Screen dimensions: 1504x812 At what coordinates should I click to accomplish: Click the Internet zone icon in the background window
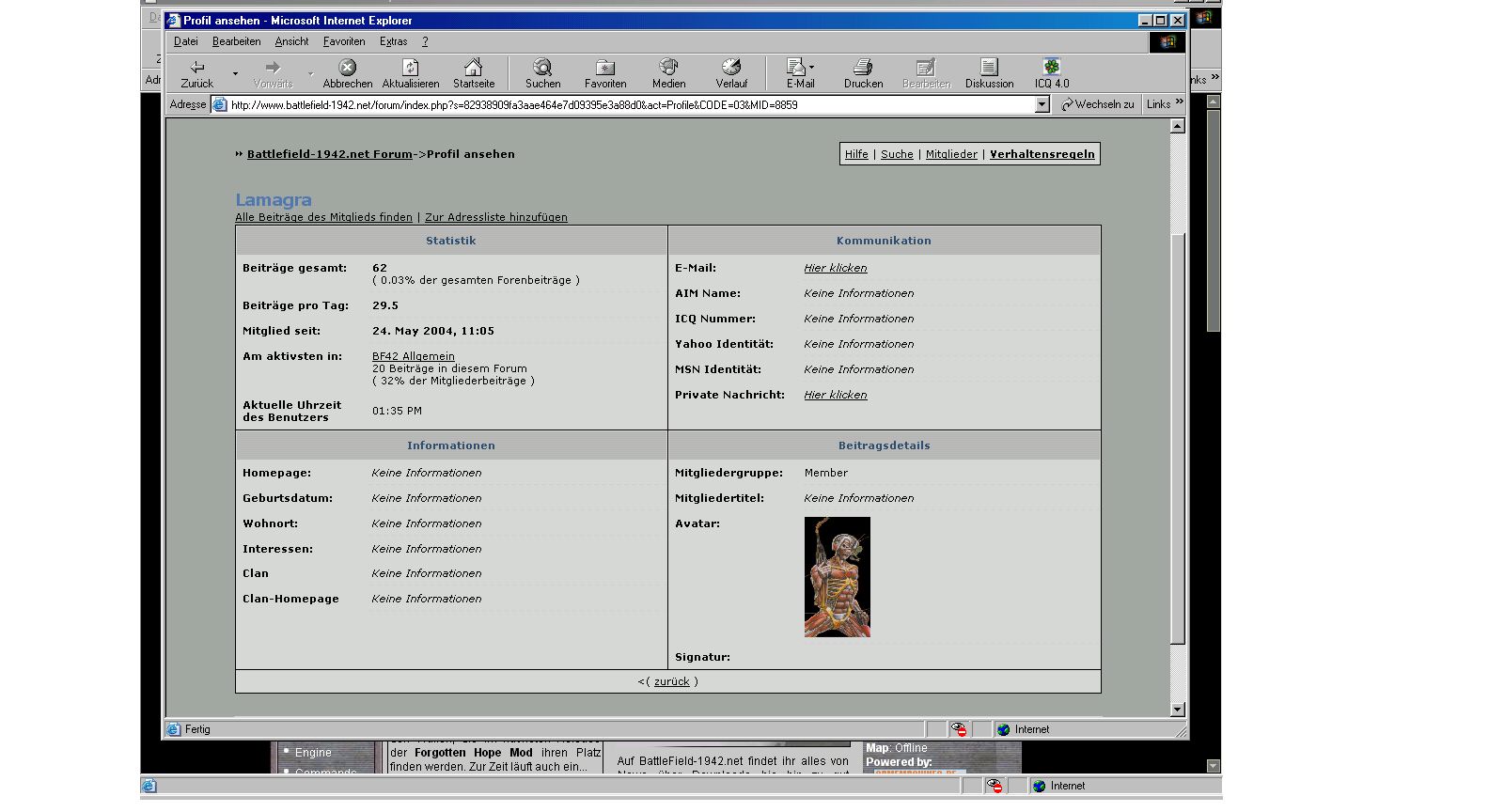[x=1039, y=786]
